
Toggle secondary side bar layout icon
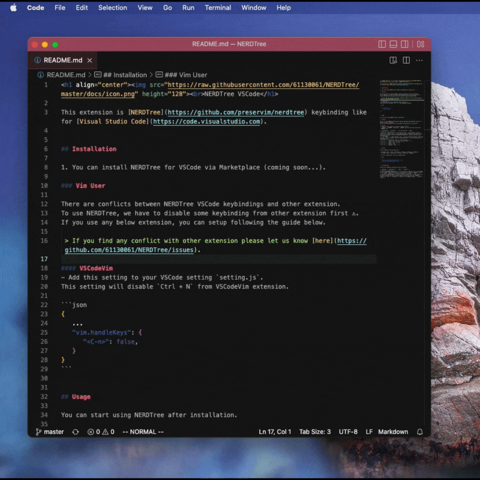[405, 44]
